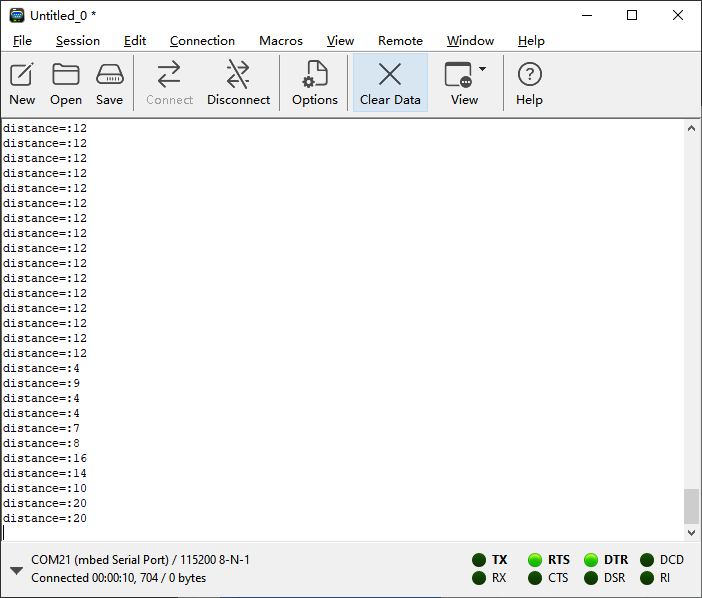Click the View toolbar icon
The height and width of the screenshot is (598, 702).
(x=459, y=83)
